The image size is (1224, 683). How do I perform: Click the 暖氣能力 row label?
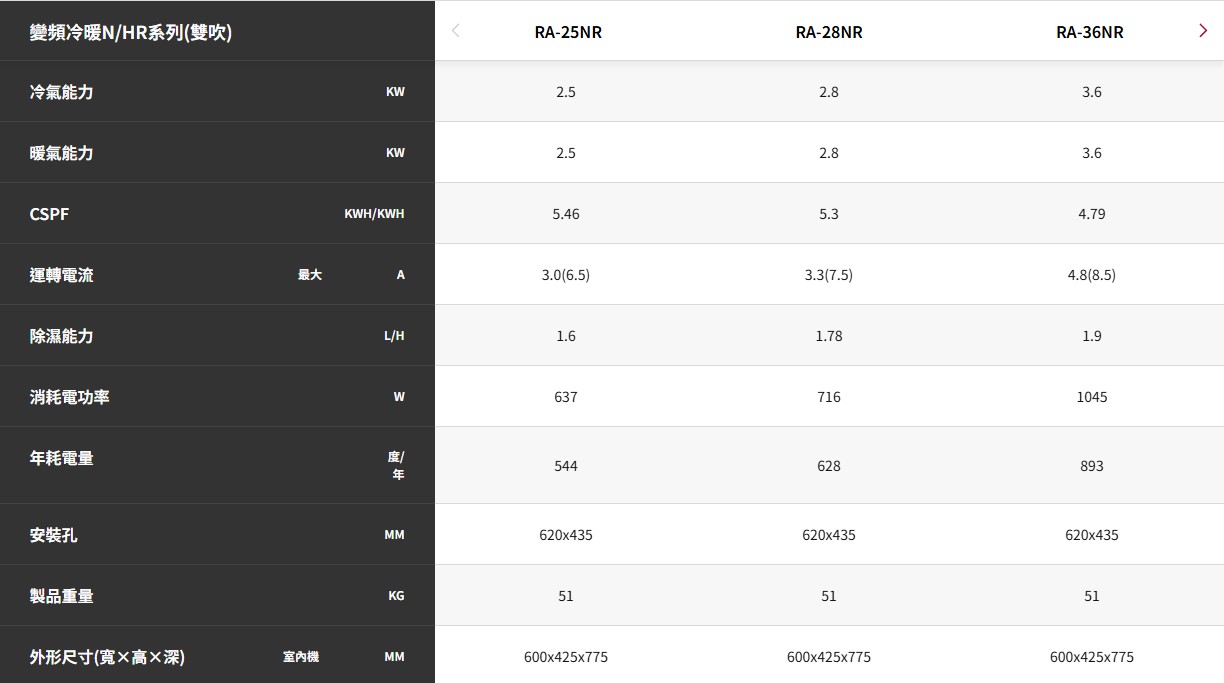tap(62, 153)
